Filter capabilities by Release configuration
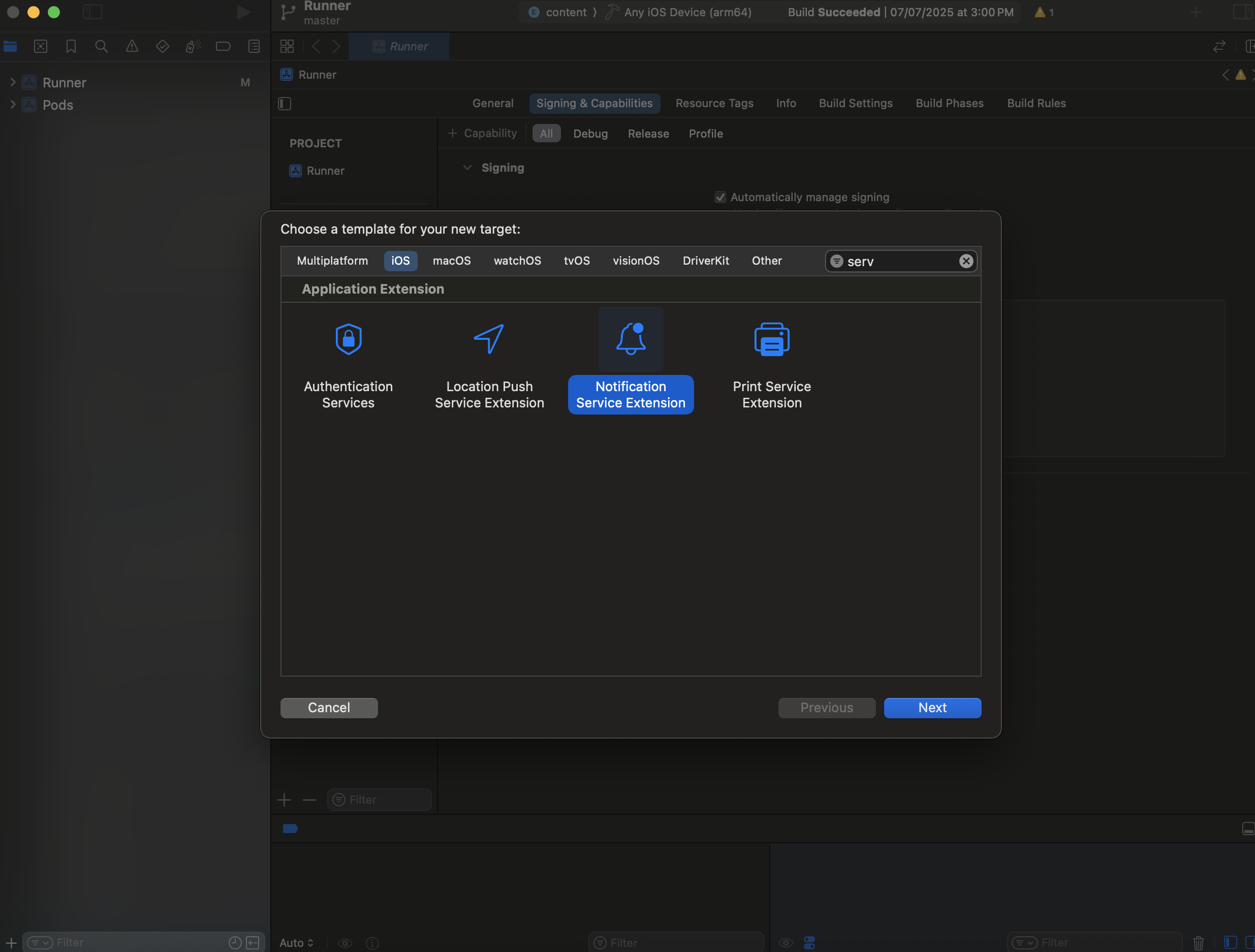1255x952 pixels. (648, 133)
